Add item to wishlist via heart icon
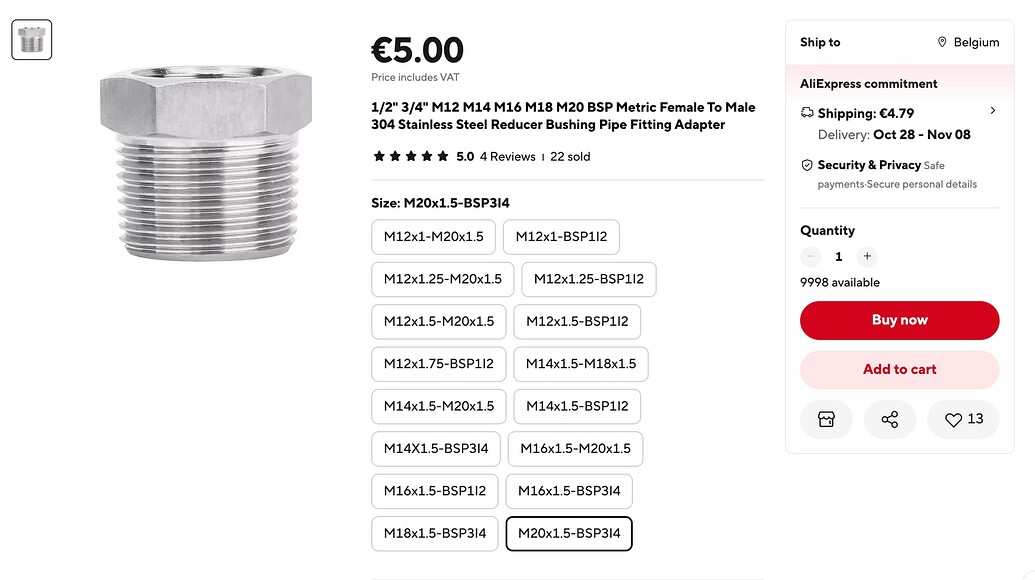 (954, 420)
